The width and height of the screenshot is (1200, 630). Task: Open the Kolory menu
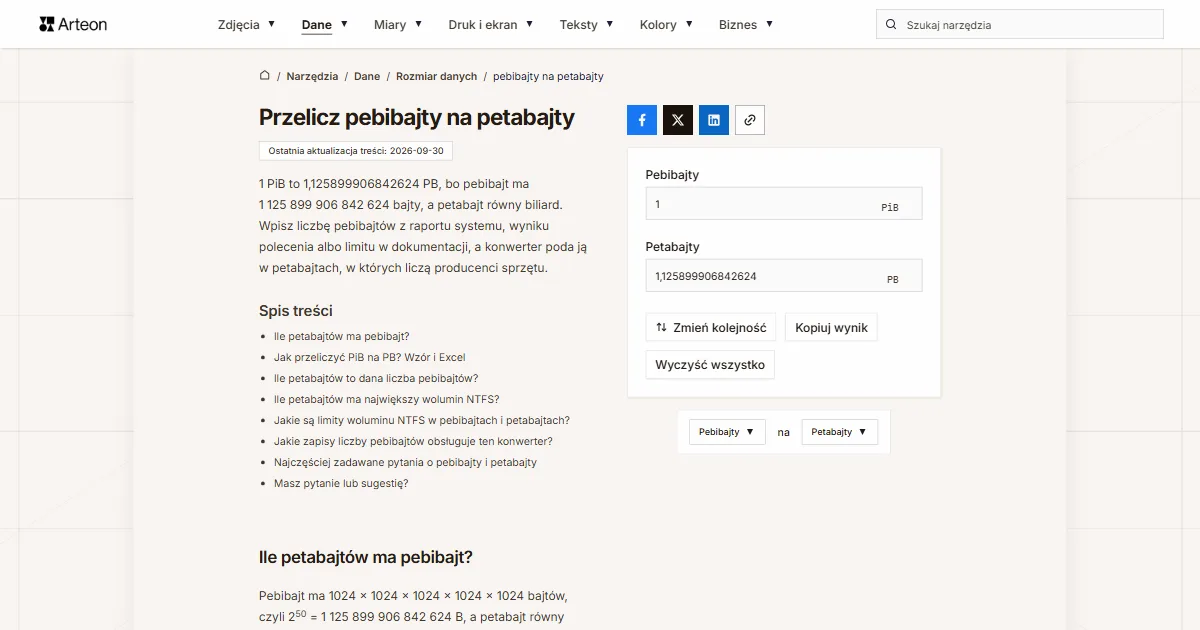666,24
